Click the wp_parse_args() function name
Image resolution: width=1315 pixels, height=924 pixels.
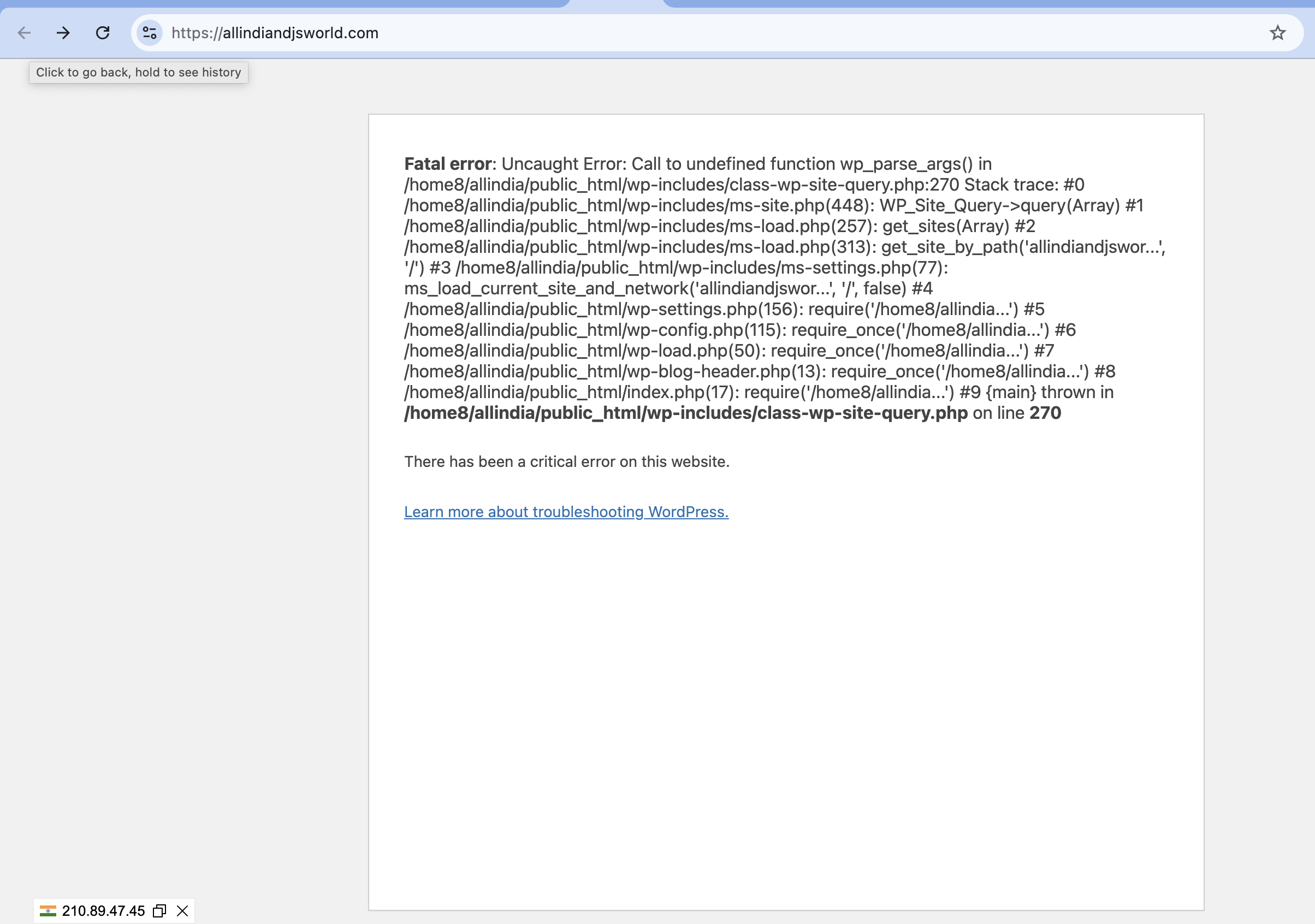click(x=906, y=164)
